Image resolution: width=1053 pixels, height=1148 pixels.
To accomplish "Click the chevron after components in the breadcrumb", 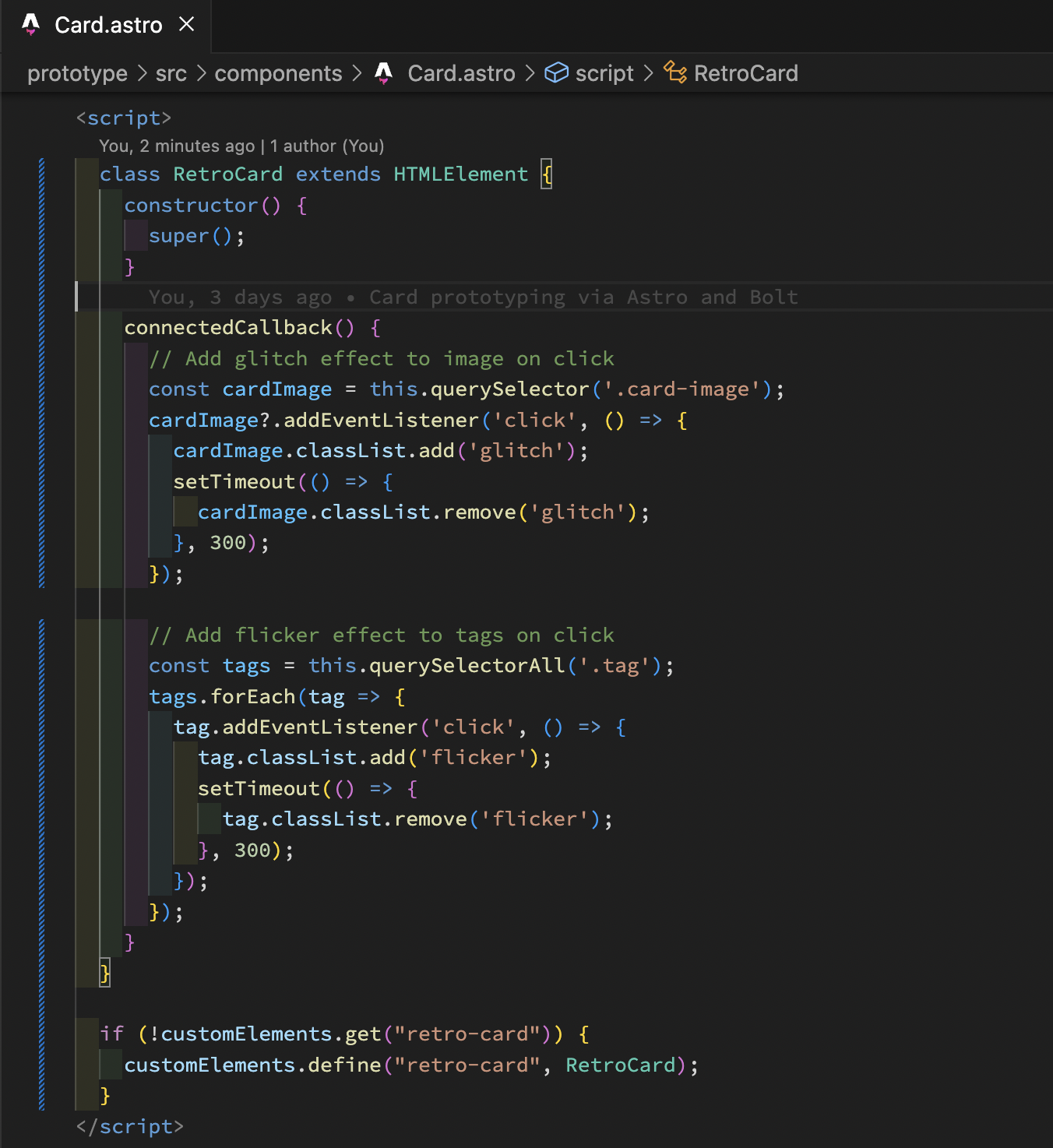I will tap(357, 73).
